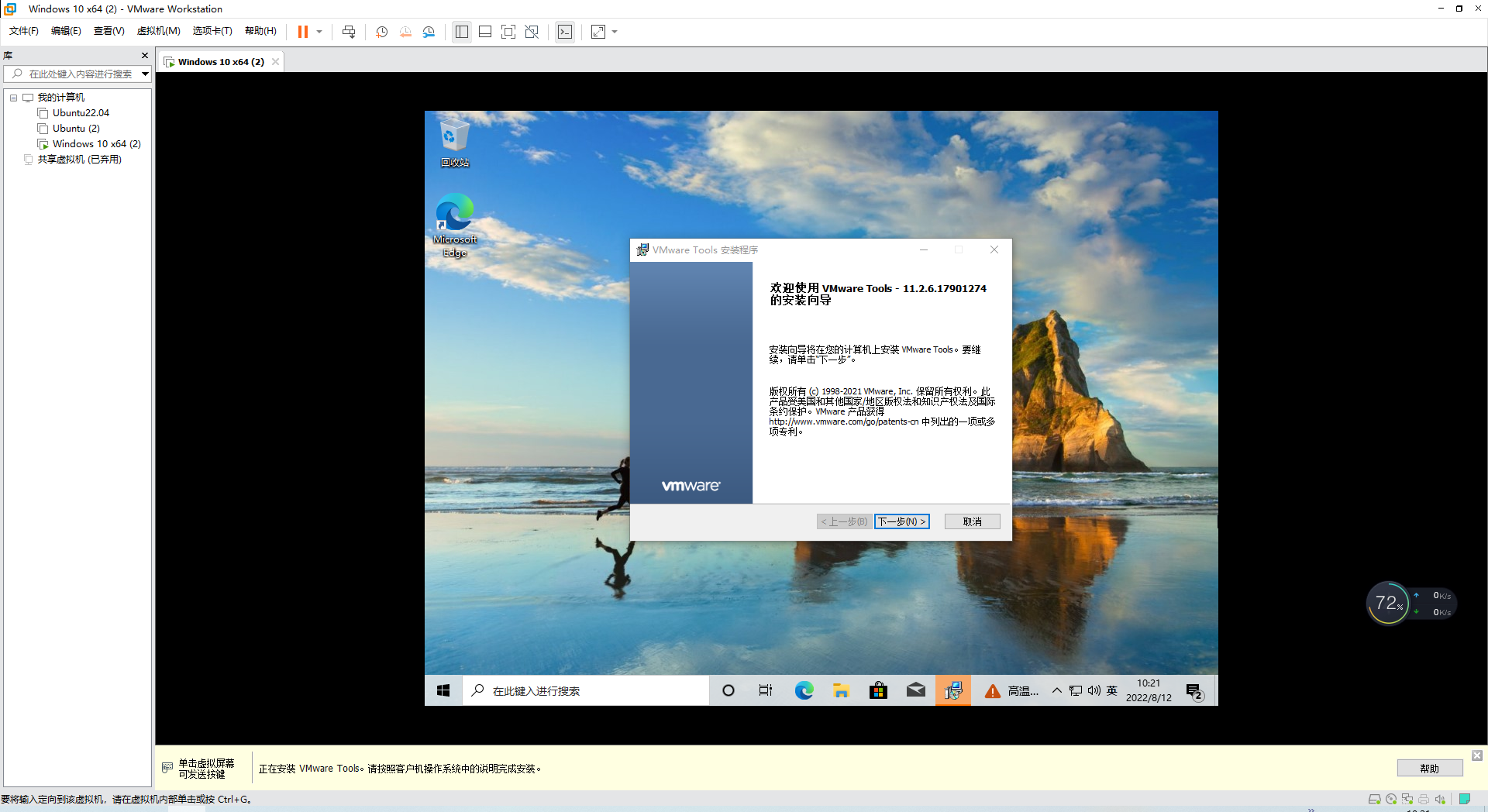Toggle the thumbnail bar view icon
This screenshot has height=812, width=1488.
485,32
